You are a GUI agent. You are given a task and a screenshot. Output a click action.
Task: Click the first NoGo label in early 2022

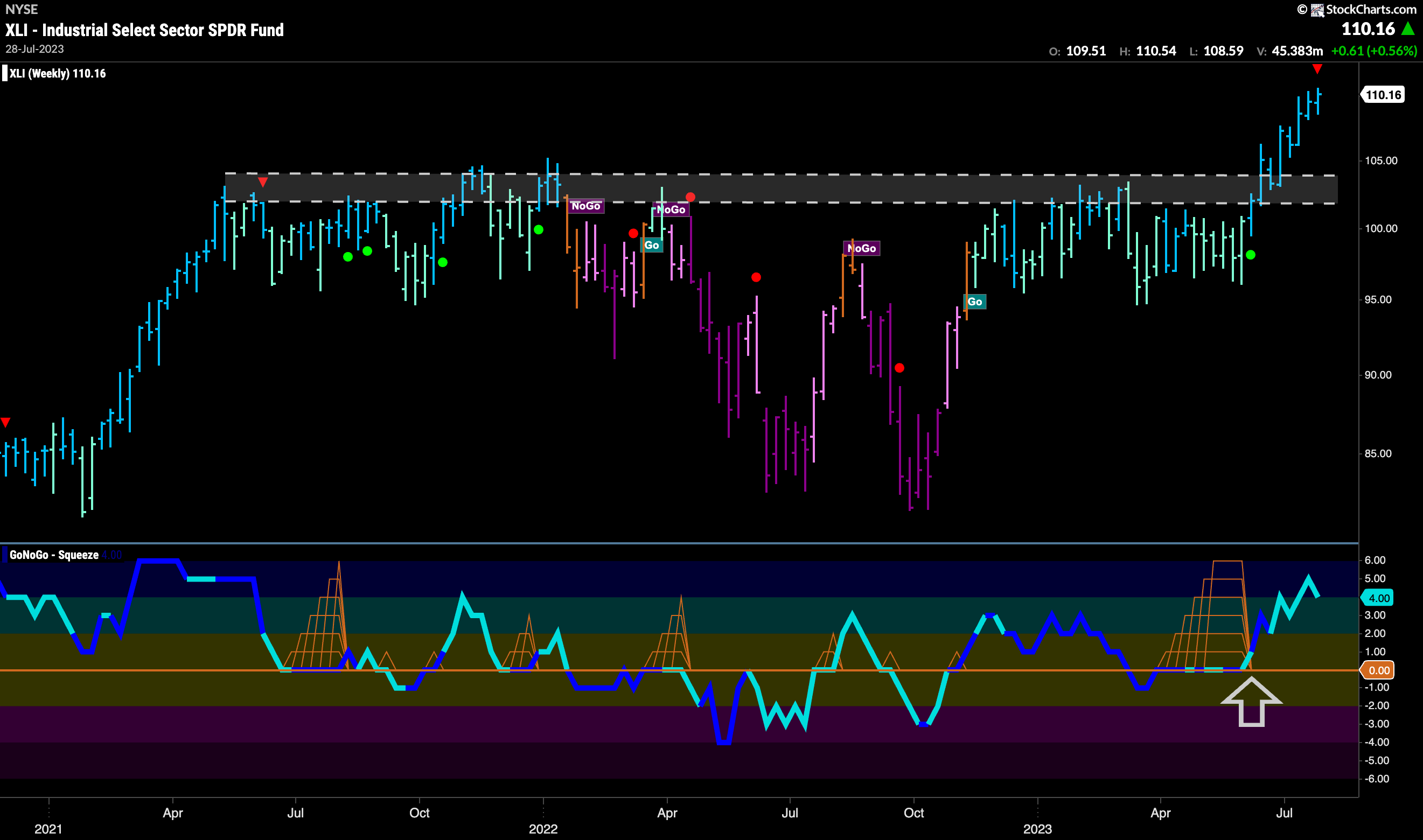tap(586, 206)
